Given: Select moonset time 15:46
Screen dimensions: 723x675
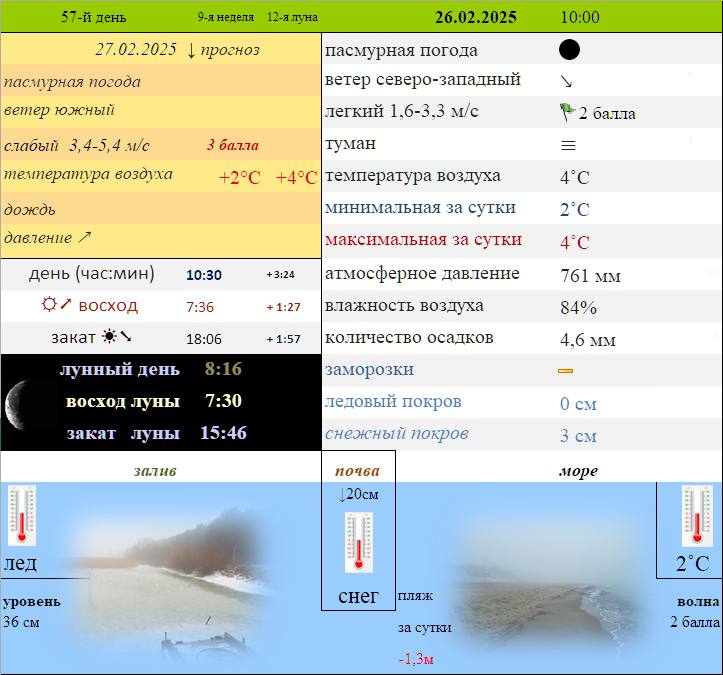Looking at the screenshot, I should [x=223, y=432].
